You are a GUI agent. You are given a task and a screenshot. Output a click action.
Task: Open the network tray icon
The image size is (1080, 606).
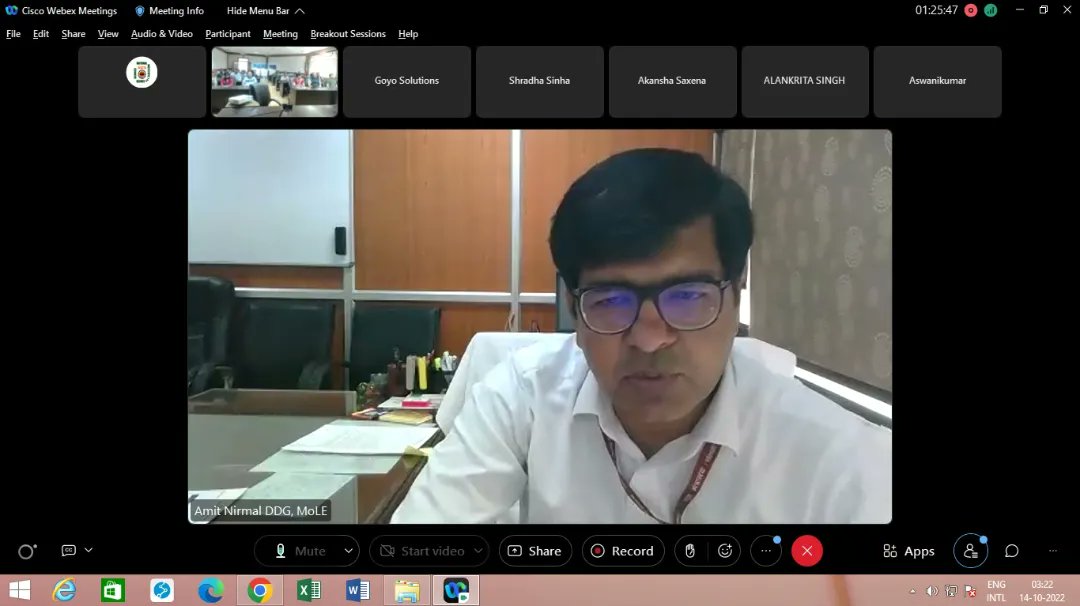(951, 591)
